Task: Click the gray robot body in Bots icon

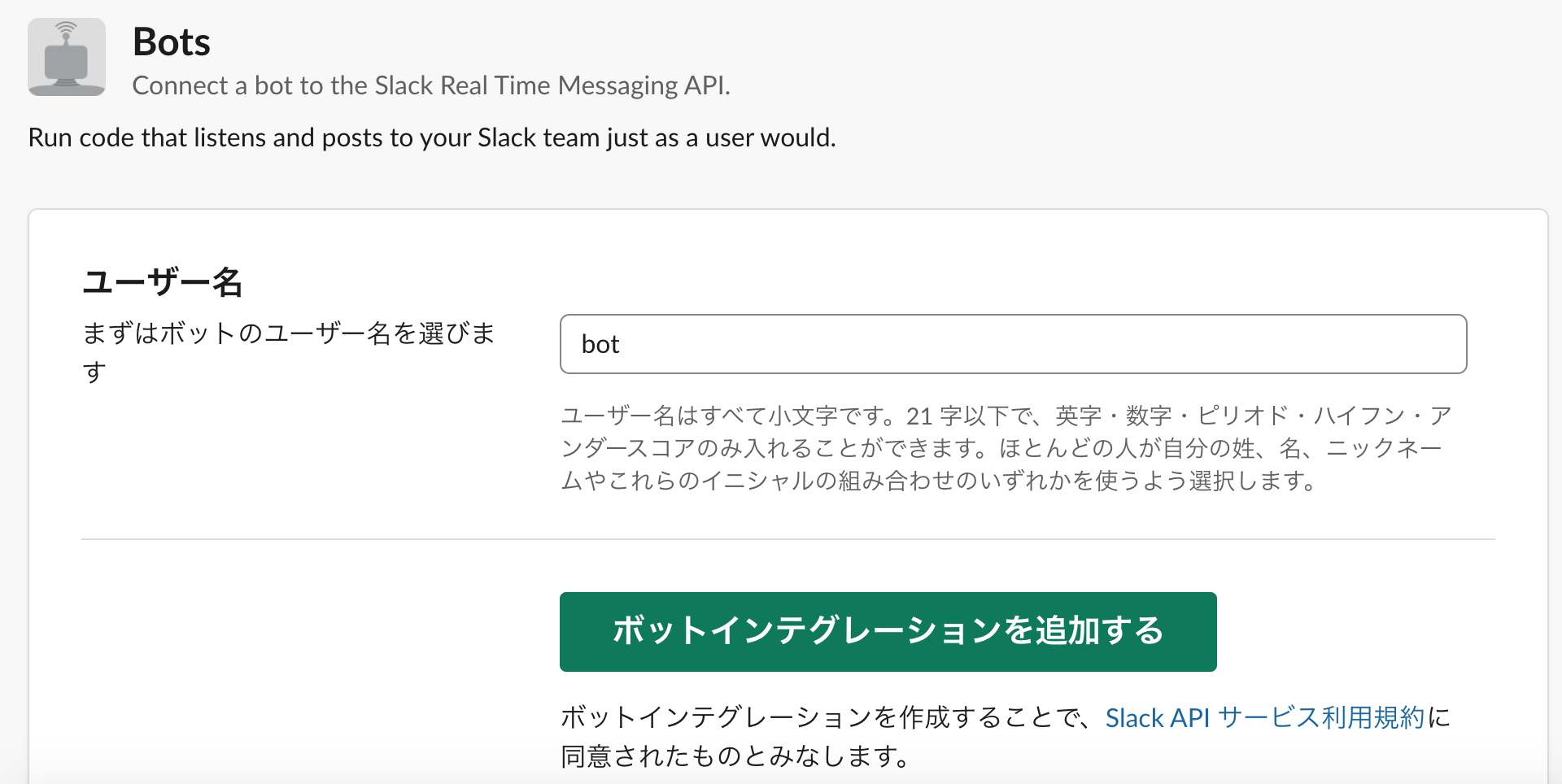Action: click(x=67, y=63)
